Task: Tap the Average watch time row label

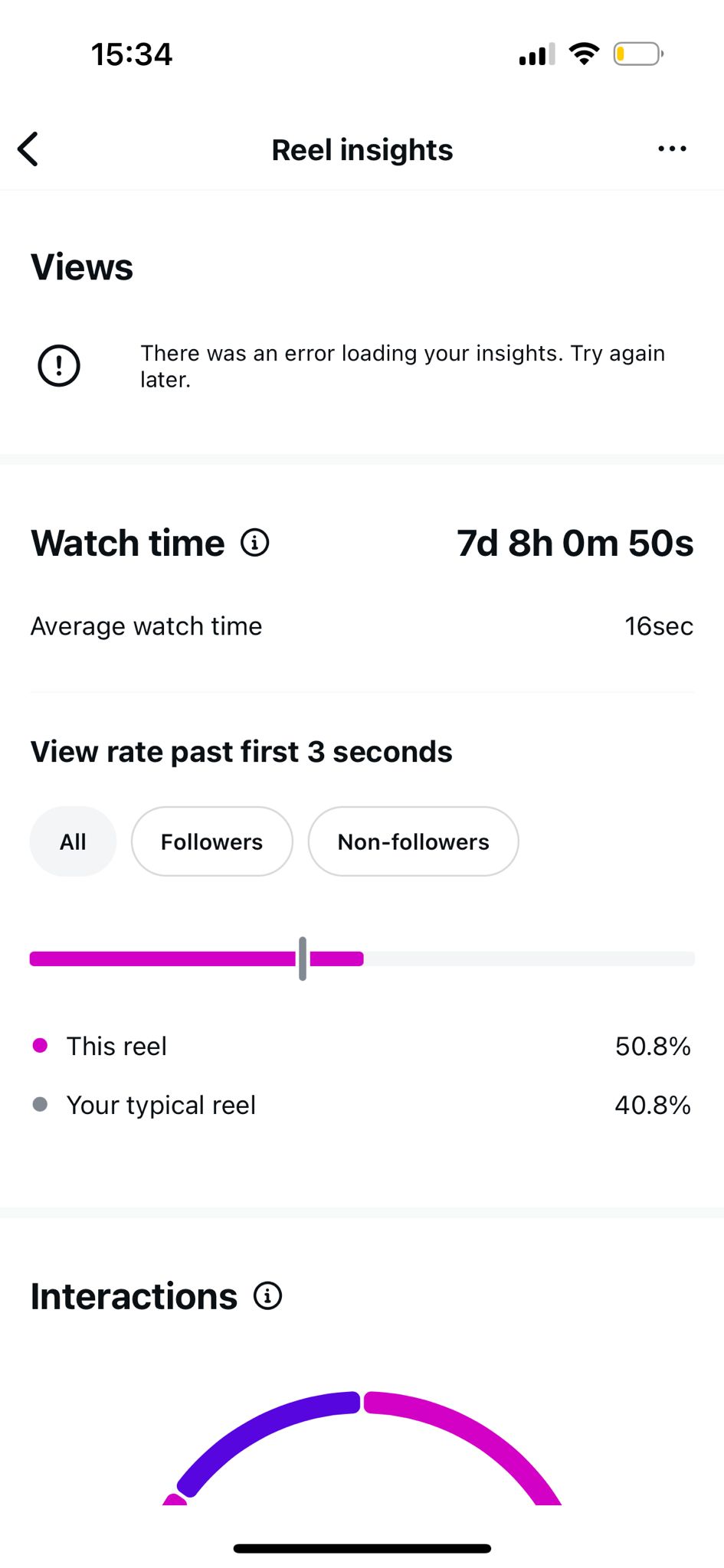Action: click(x=146, y=626)
